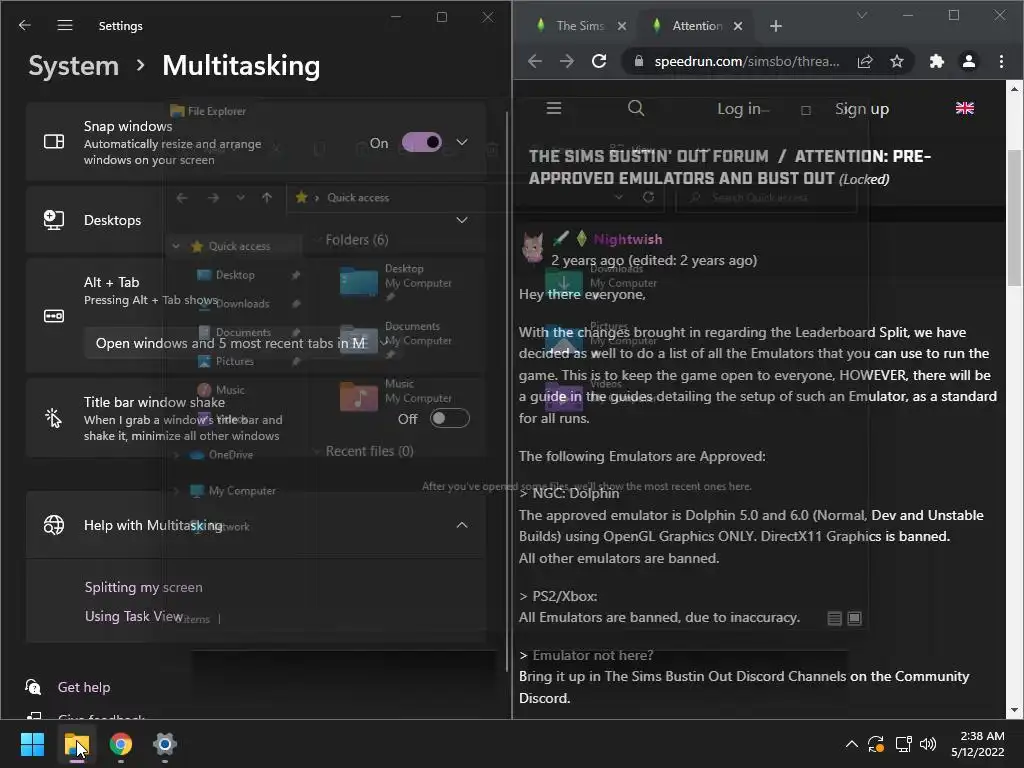Screen dimensions: 1024x768
Task: Bookmark this page with star icon
Action: (x=897, y=61)
